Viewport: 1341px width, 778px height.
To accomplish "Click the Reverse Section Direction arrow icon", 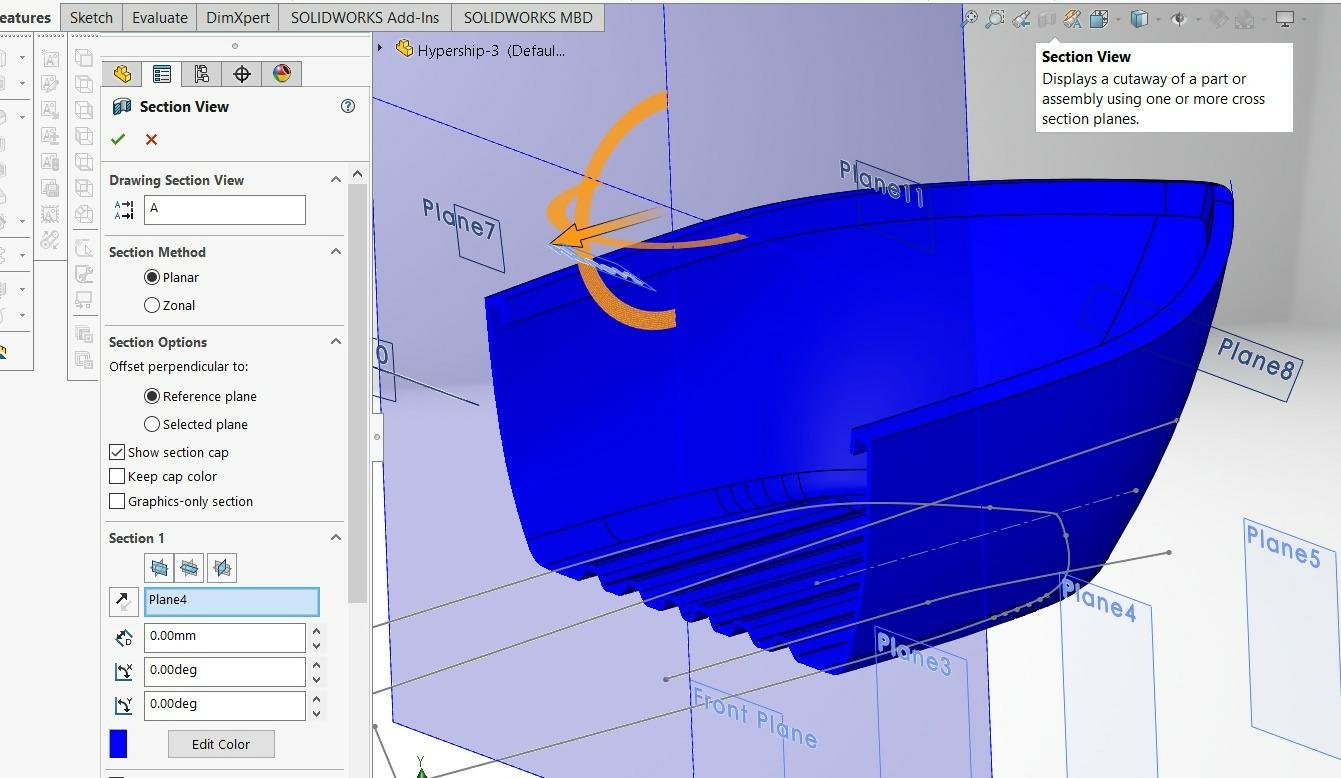I will pos(123,601).
